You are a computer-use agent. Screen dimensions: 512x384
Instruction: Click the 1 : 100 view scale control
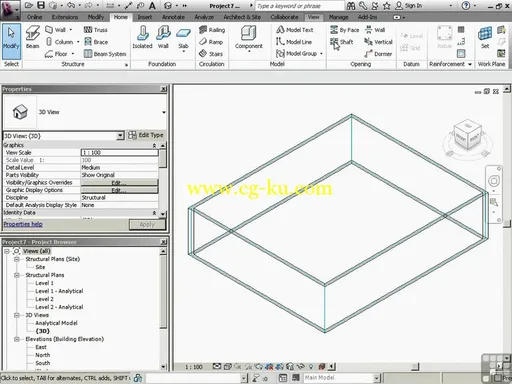click(194, 367)
